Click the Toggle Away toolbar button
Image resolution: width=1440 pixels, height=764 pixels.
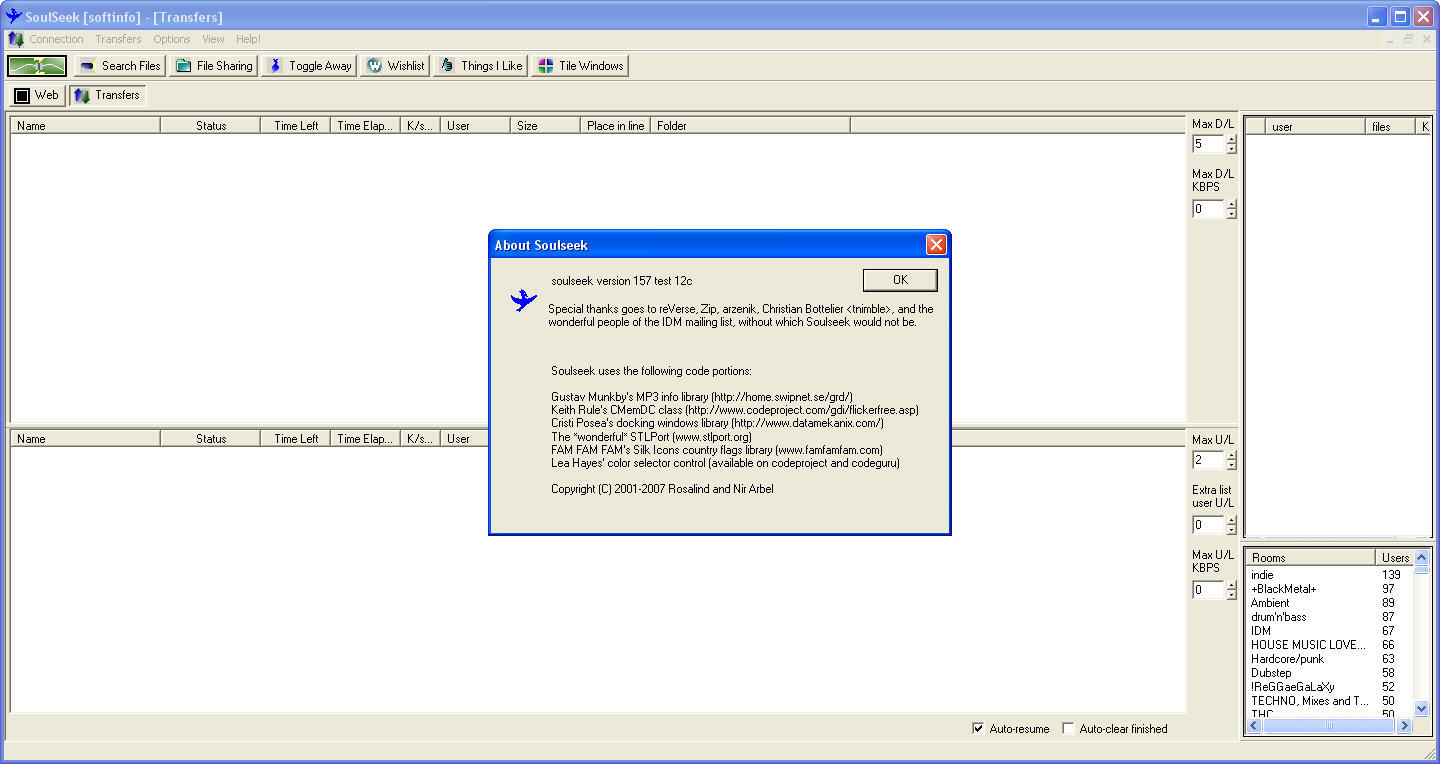[309, 66]
